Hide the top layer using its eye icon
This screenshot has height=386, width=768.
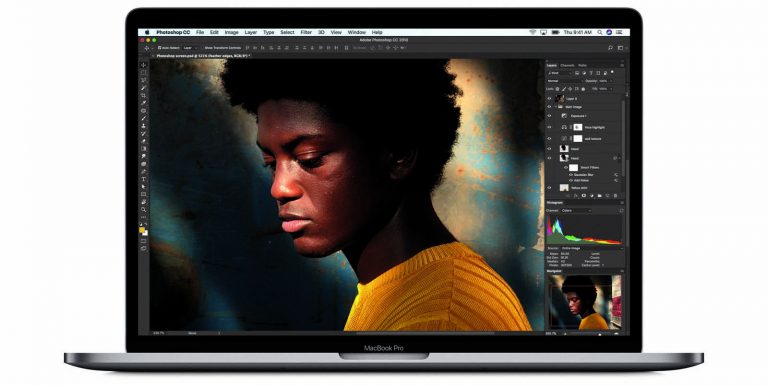click(x=549, y=98)
